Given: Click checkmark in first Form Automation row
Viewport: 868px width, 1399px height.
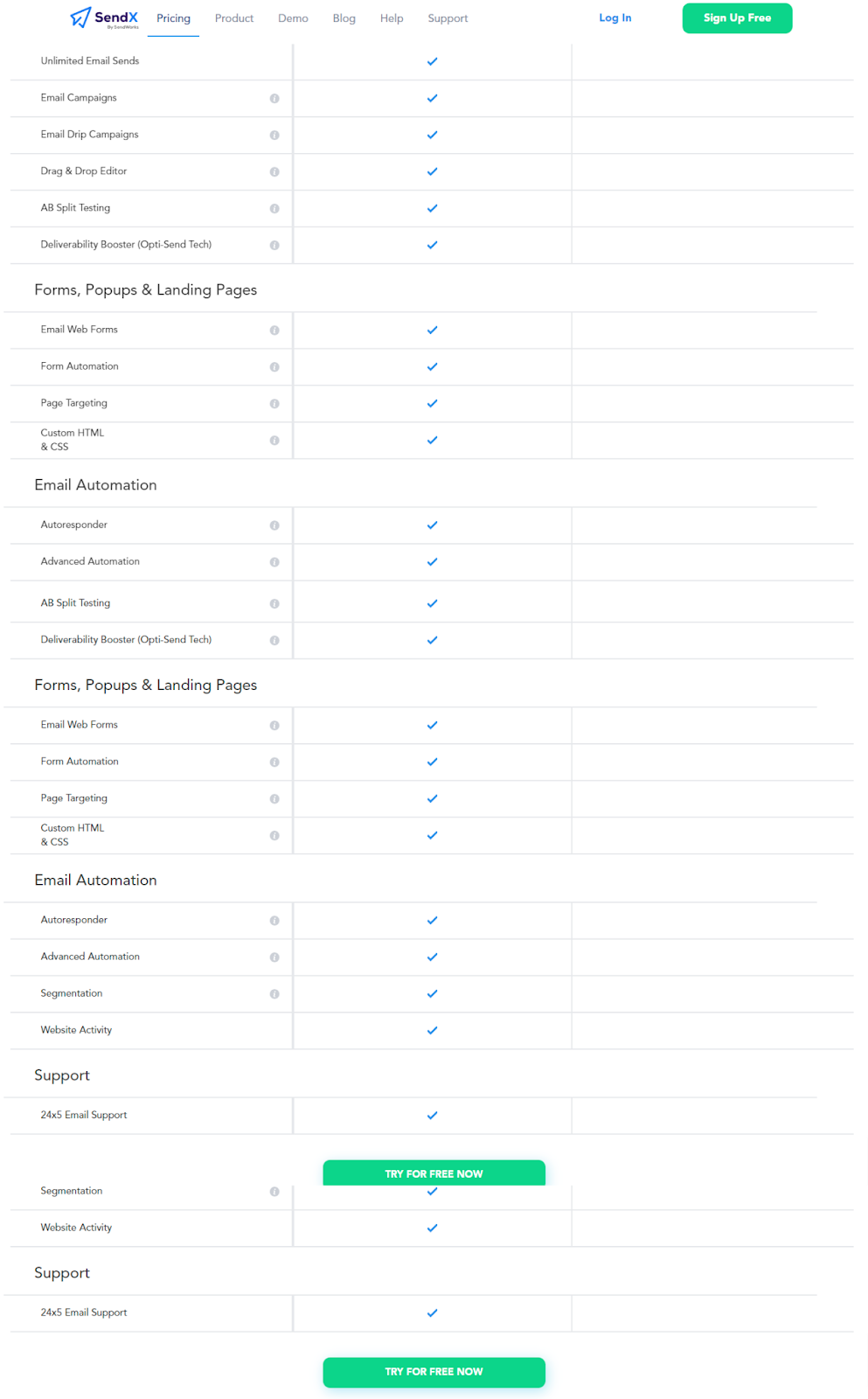Looking at the screenshot, I should click(x=432, y=367).
